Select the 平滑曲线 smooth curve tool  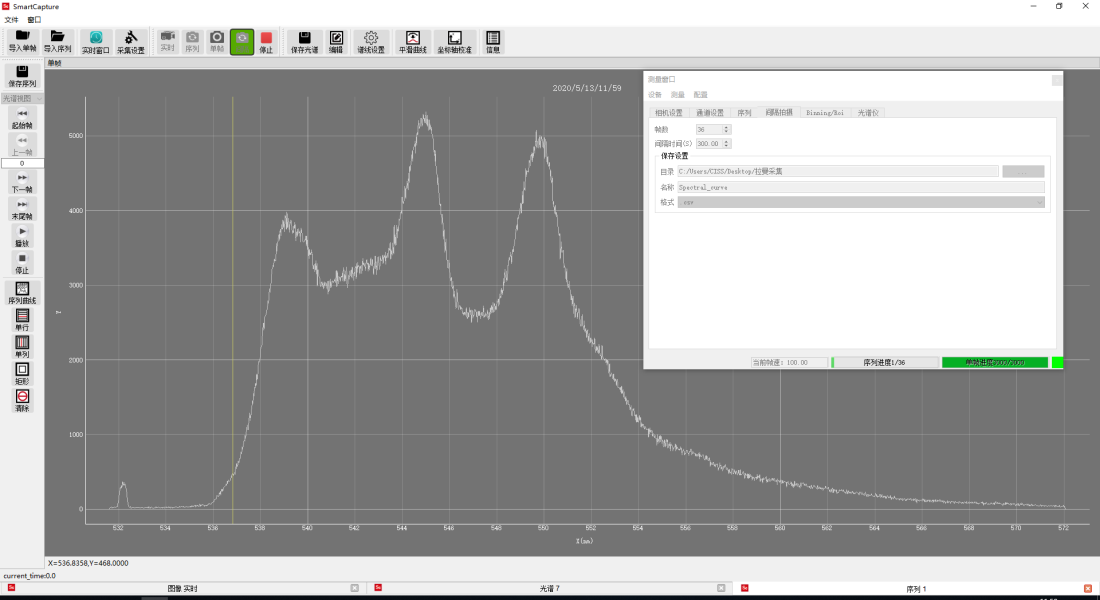[x=412, y=41]
